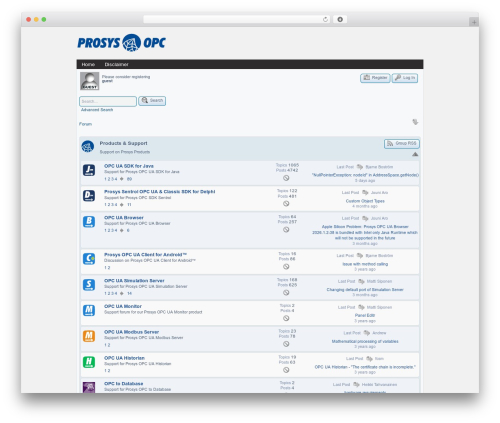Click the orange Modbus Server icon
500x423 pixels.
tap(89, 336)
